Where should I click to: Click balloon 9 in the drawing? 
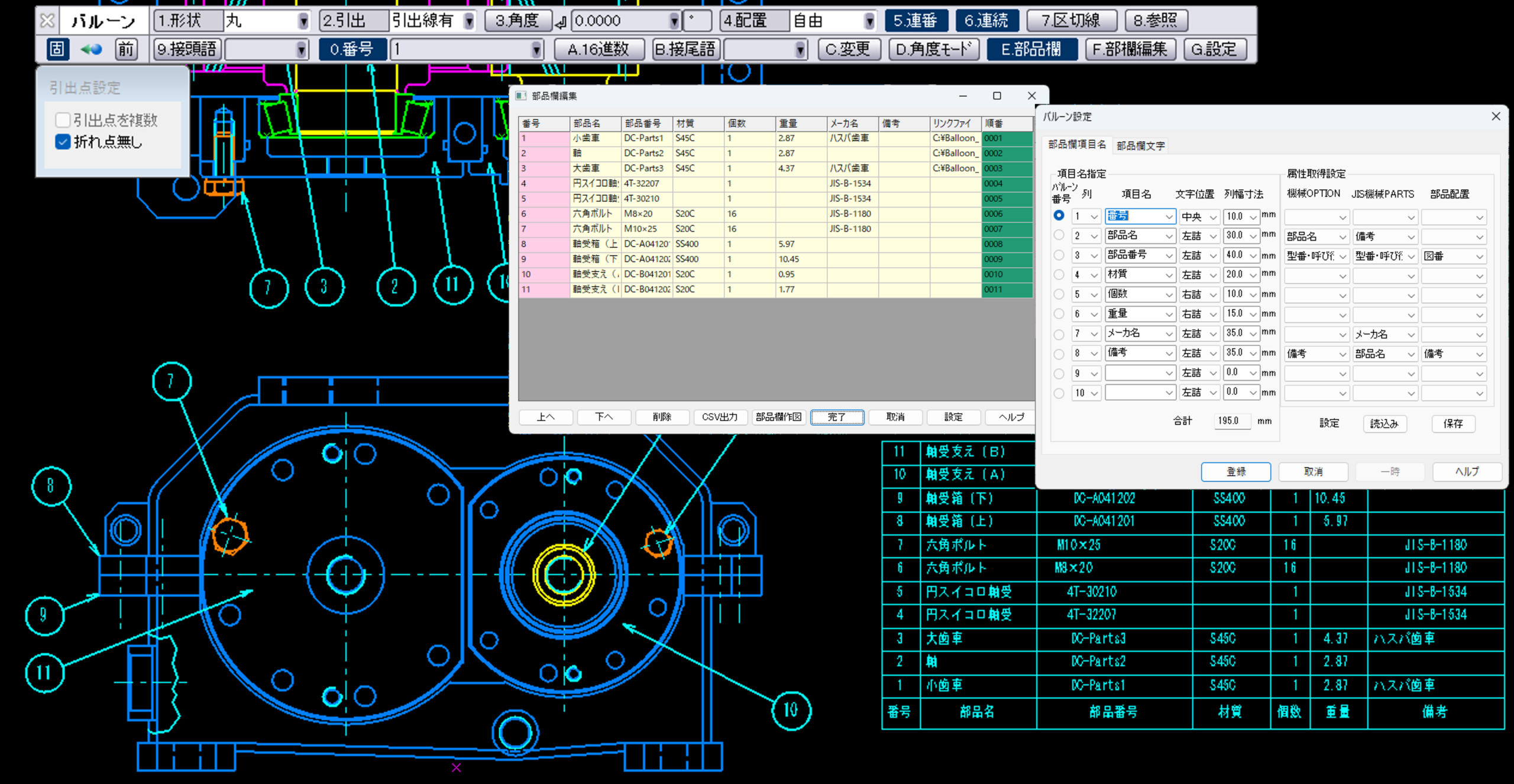pyautogui.click(x=44, y=615)
